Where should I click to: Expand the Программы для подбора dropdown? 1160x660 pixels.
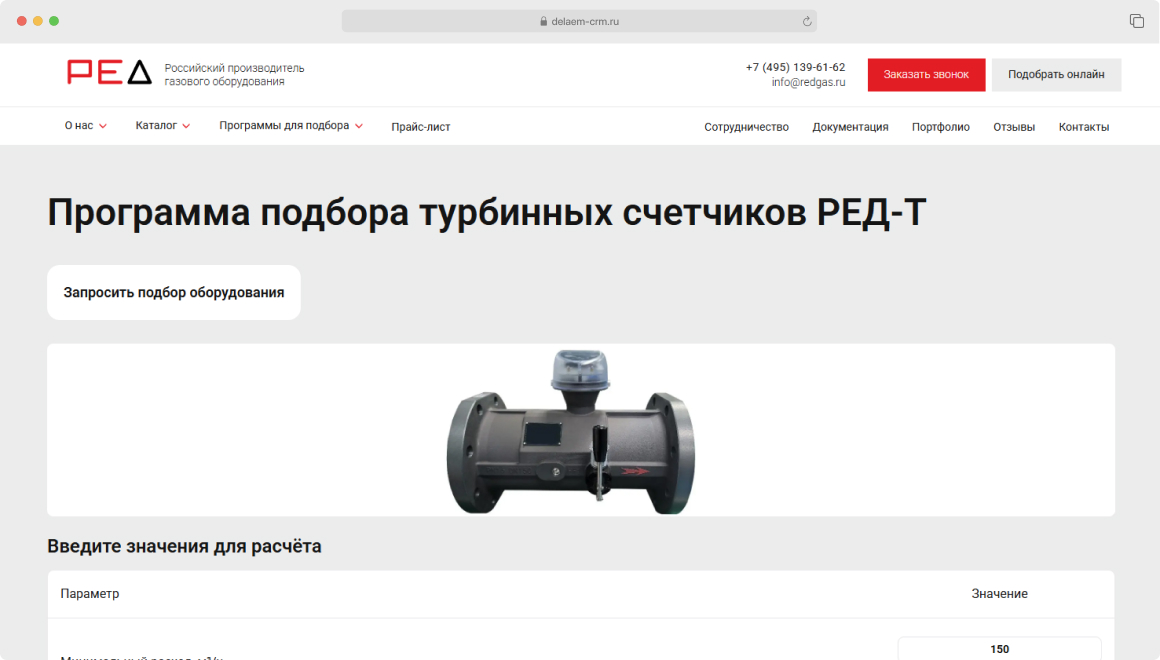(291, 126)
